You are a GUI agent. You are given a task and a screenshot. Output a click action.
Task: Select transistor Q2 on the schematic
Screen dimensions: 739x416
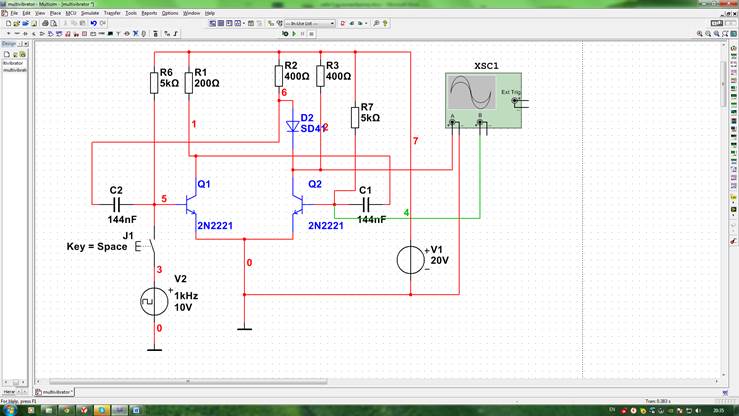click(297, 204)
